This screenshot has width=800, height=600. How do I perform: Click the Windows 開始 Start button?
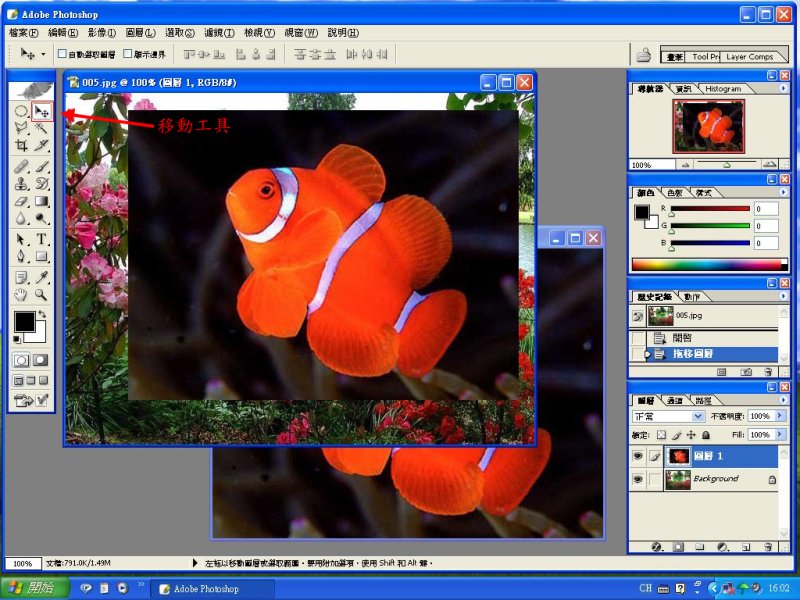34,589
